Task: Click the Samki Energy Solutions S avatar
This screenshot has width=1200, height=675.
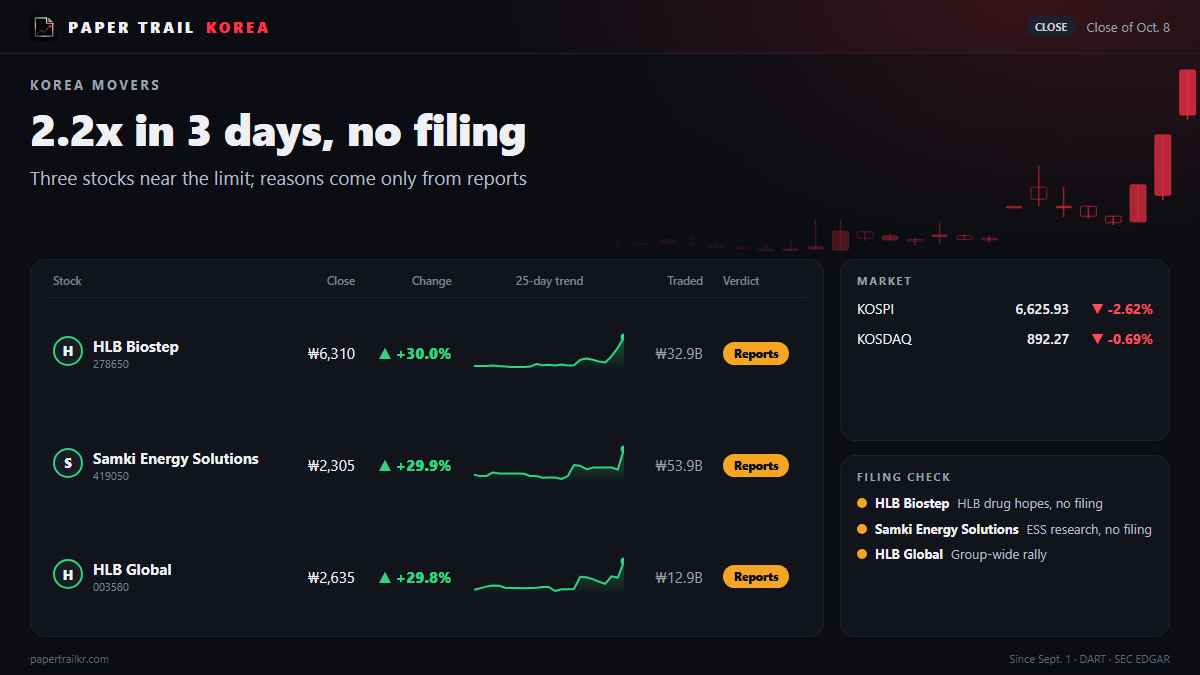Action: 67,463
